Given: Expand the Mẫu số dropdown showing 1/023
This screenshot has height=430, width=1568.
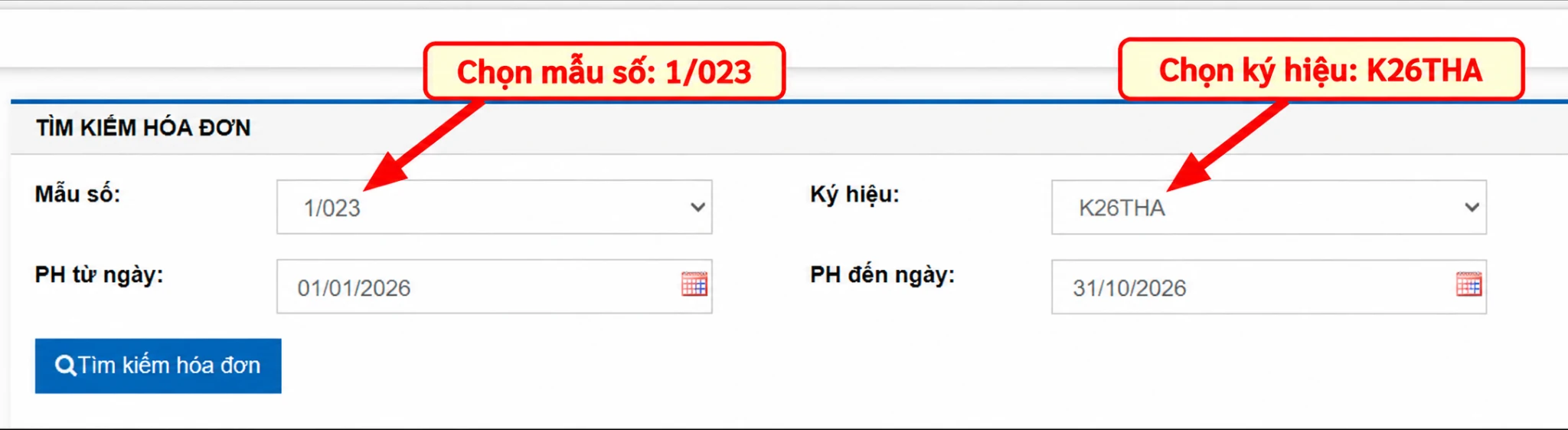Looking at the screenshot, I should coord(495,207).
